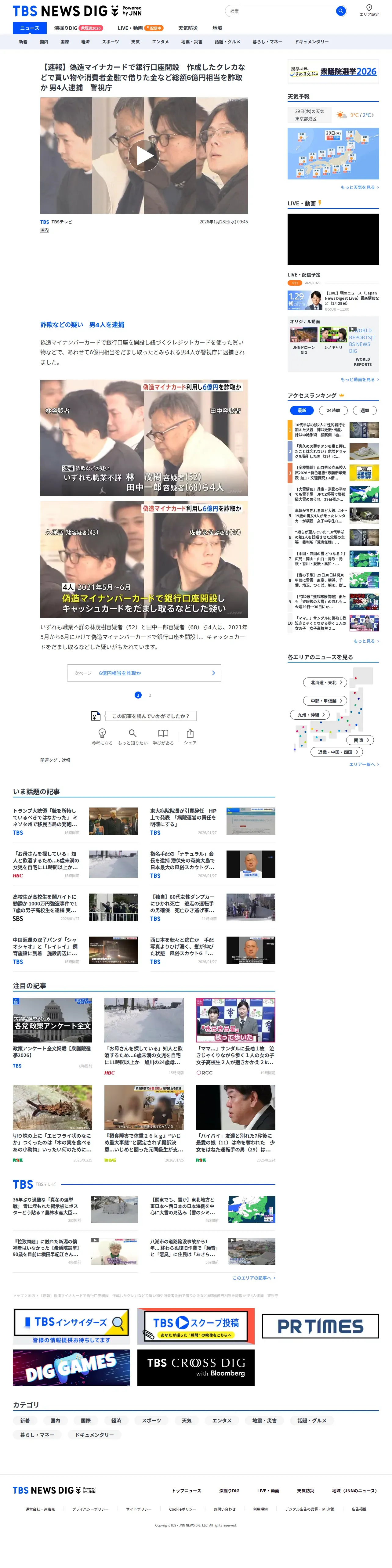Open the 天気防災 tab

click(188, 28)
